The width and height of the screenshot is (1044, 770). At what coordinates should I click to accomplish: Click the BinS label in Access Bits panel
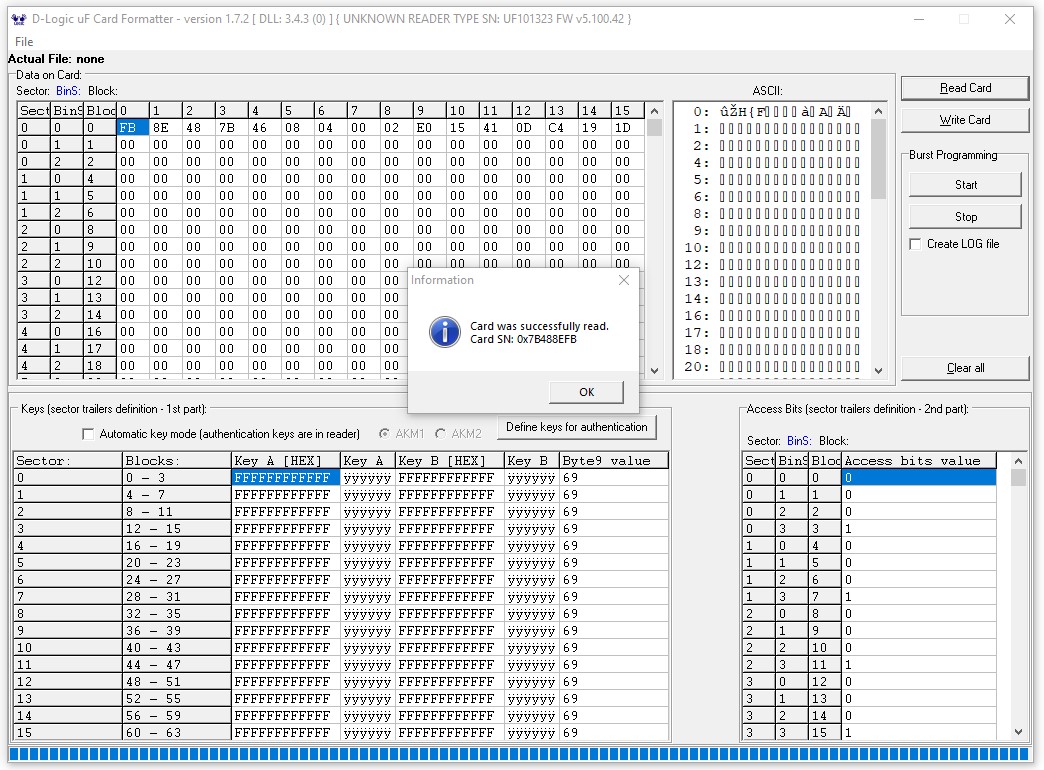point(799,441)
